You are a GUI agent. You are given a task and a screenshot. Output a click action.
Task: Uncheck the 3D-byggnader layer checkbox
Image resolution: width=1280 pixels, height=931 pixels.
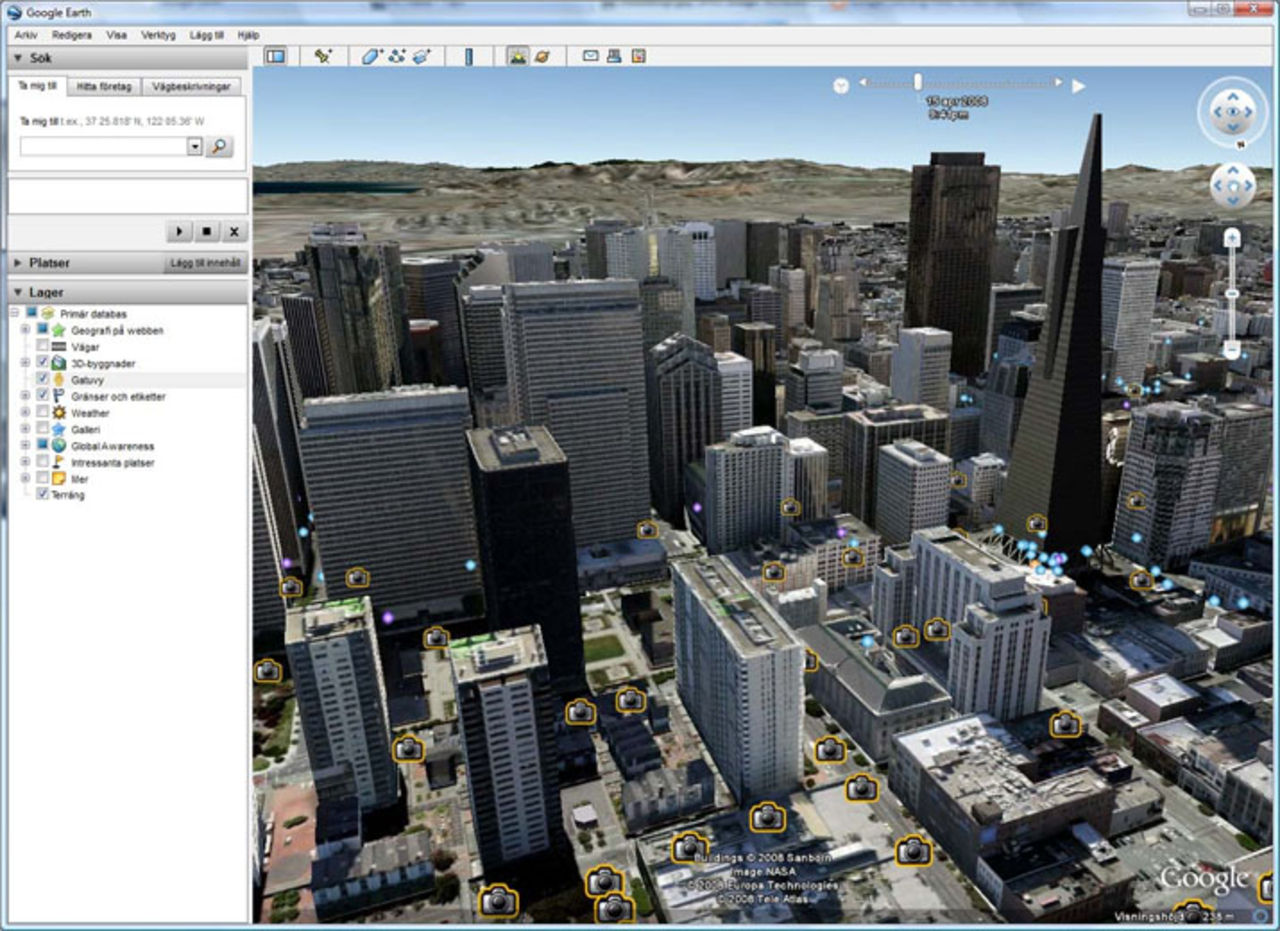click(42, 363)
